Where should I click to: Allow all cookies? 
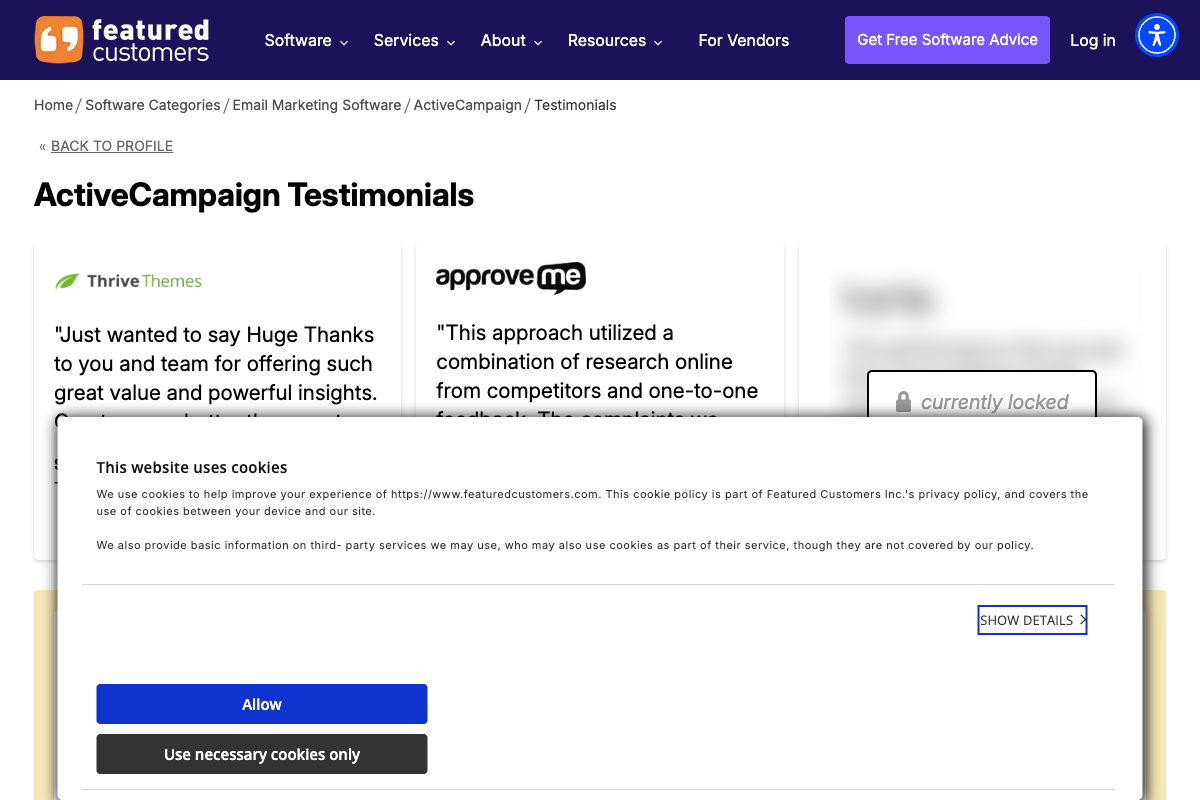tap(261, 703)
